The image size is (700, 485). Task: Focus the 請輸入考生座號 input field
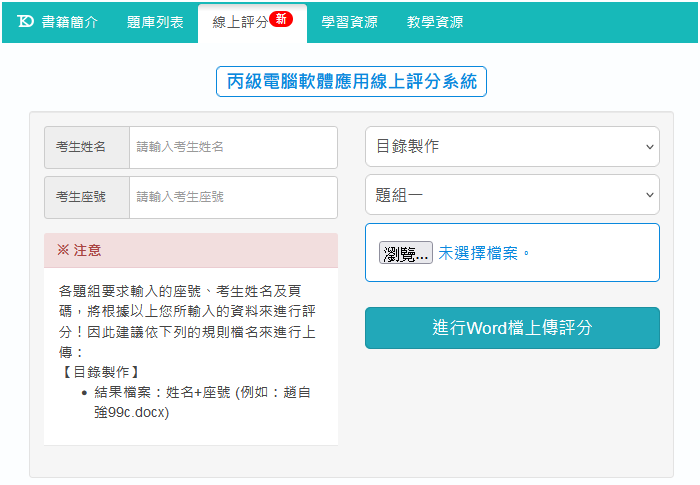[x=233, y=197]
